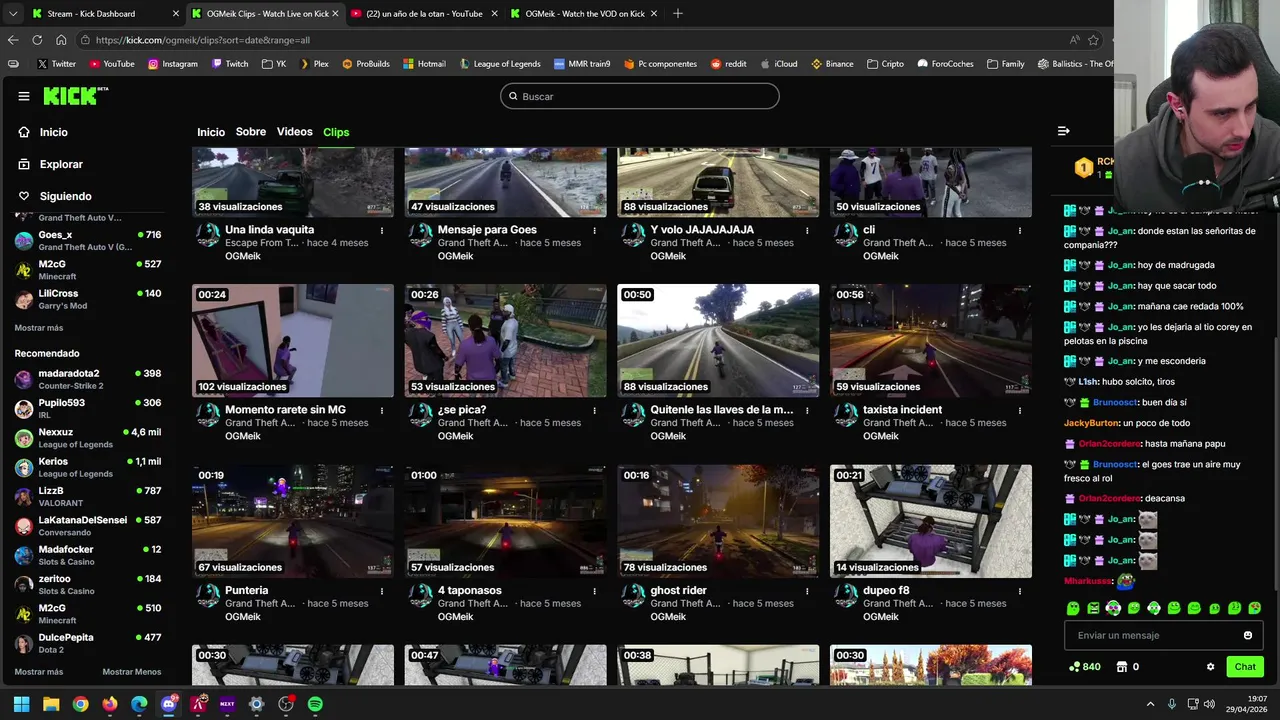Open Windows Start menu
Screen dimensions: 1280x720
point(21,704)
